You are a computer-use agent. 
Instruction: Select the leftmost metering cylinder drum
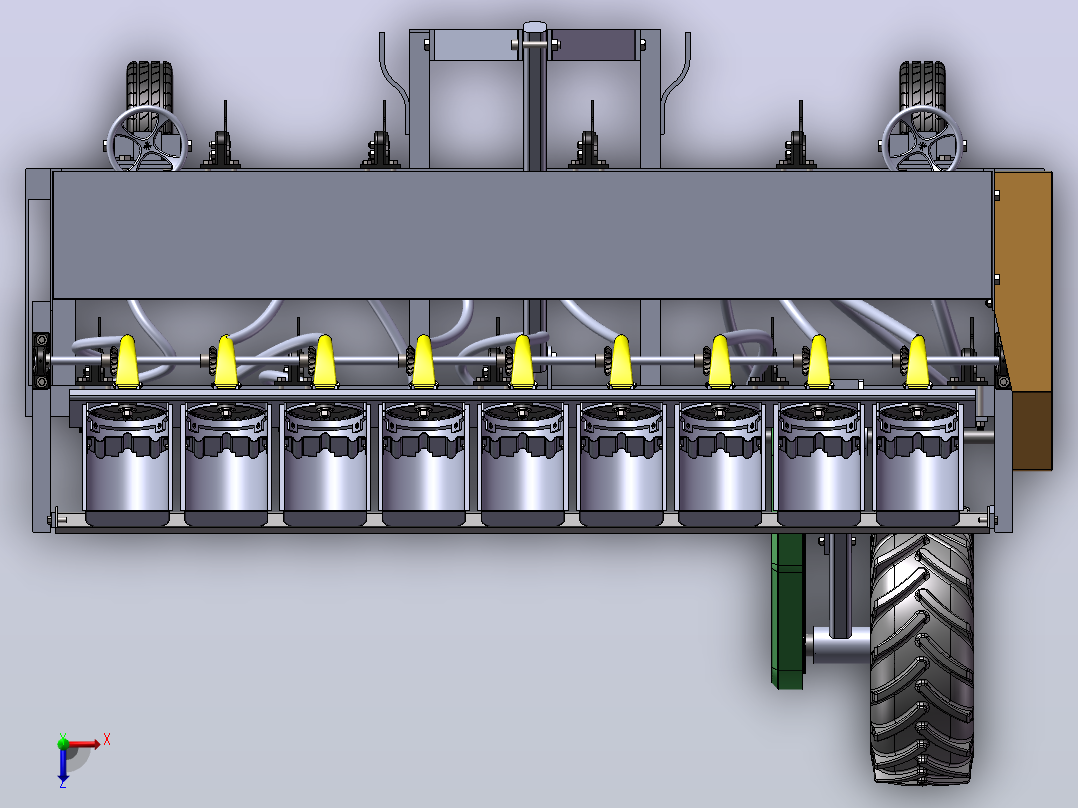tap(127, 464)
